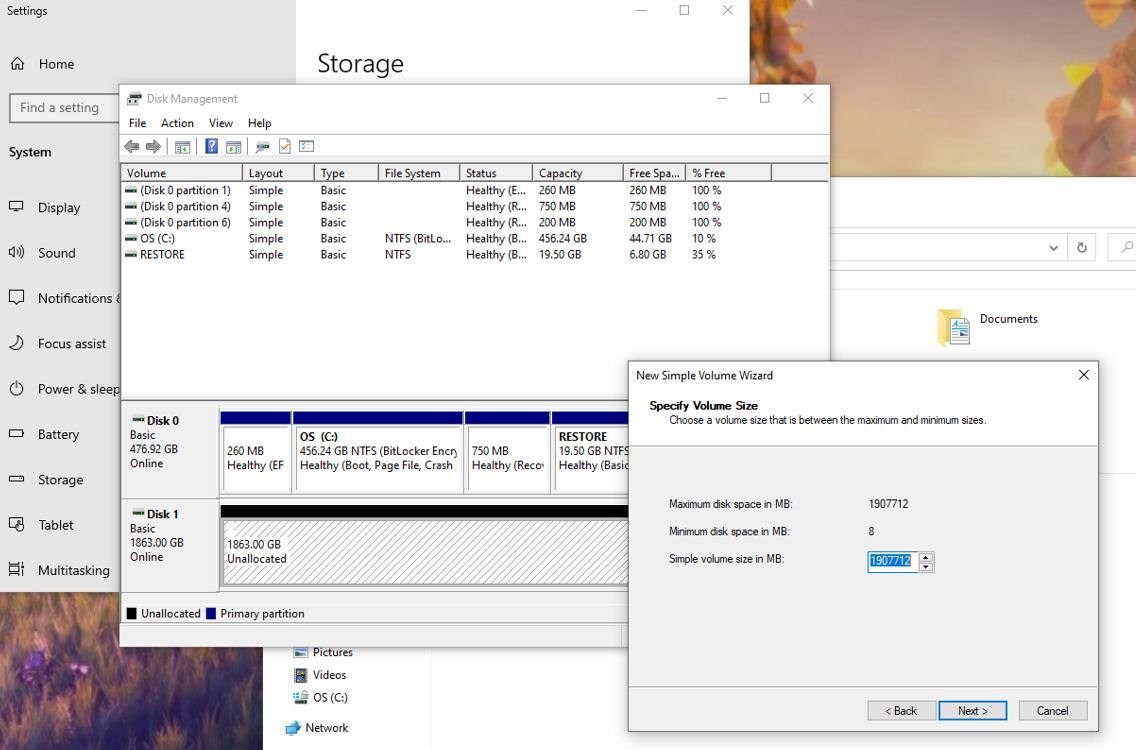
Task: Toggle the console tree with the show/hide icon
Action: 183,146
